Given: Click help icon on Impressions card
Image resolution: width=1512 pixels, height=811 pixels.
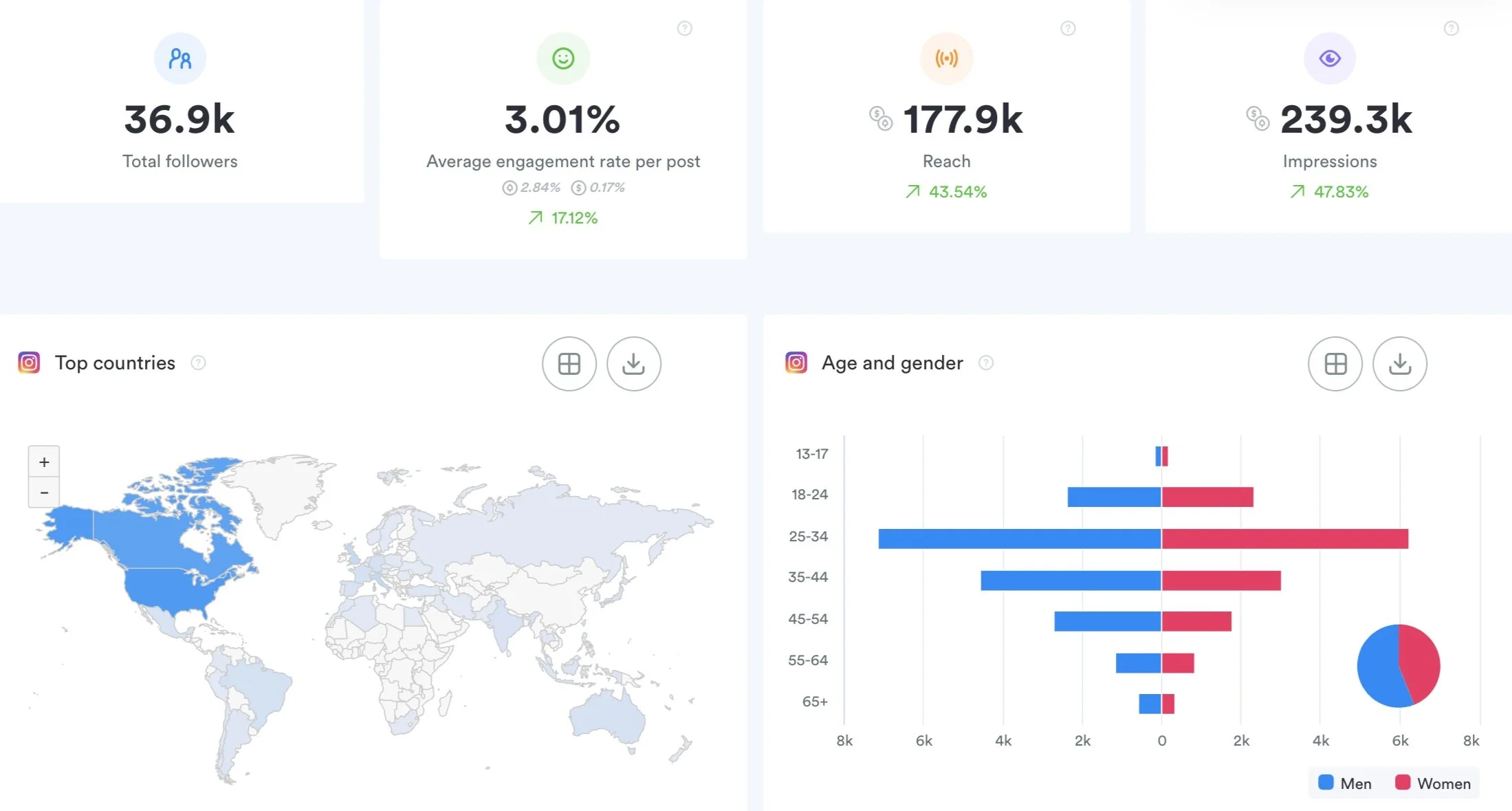Looking at the screenshot, I should [1451, 28].
